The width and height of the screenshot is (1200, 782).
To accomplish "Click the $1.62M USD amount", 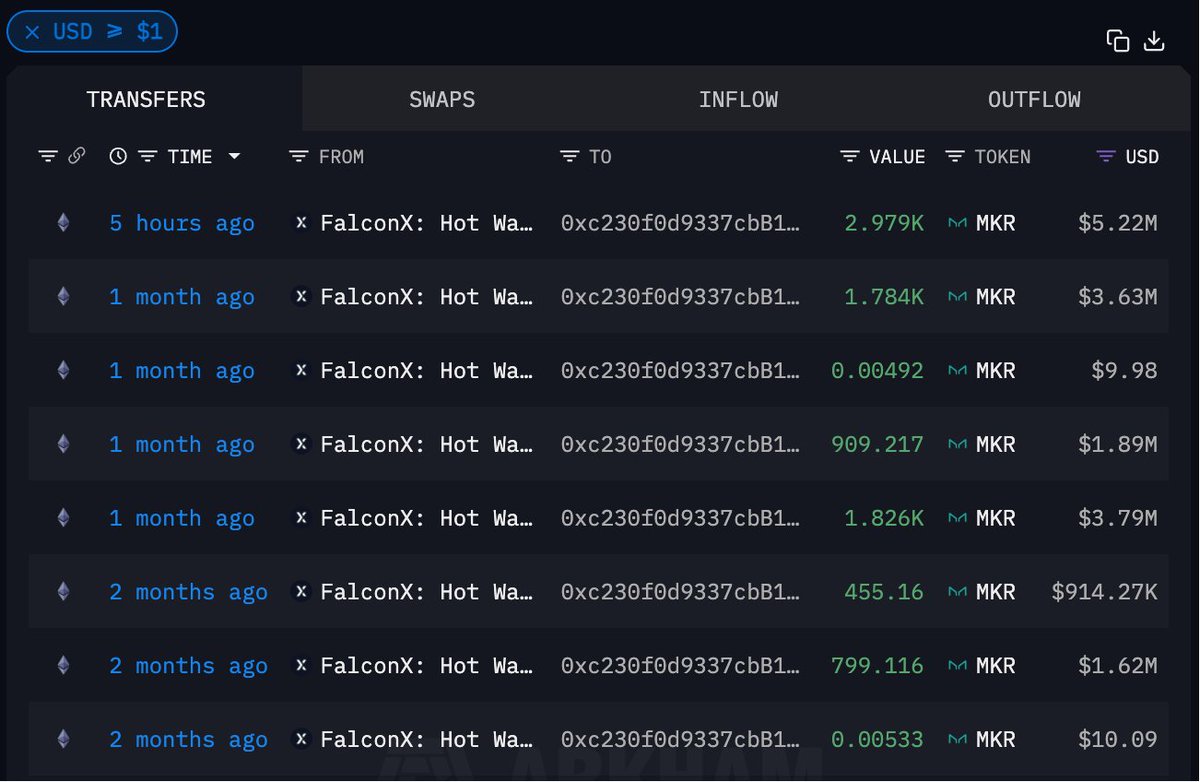I will pyautogui.click(x=1117, y=666).
